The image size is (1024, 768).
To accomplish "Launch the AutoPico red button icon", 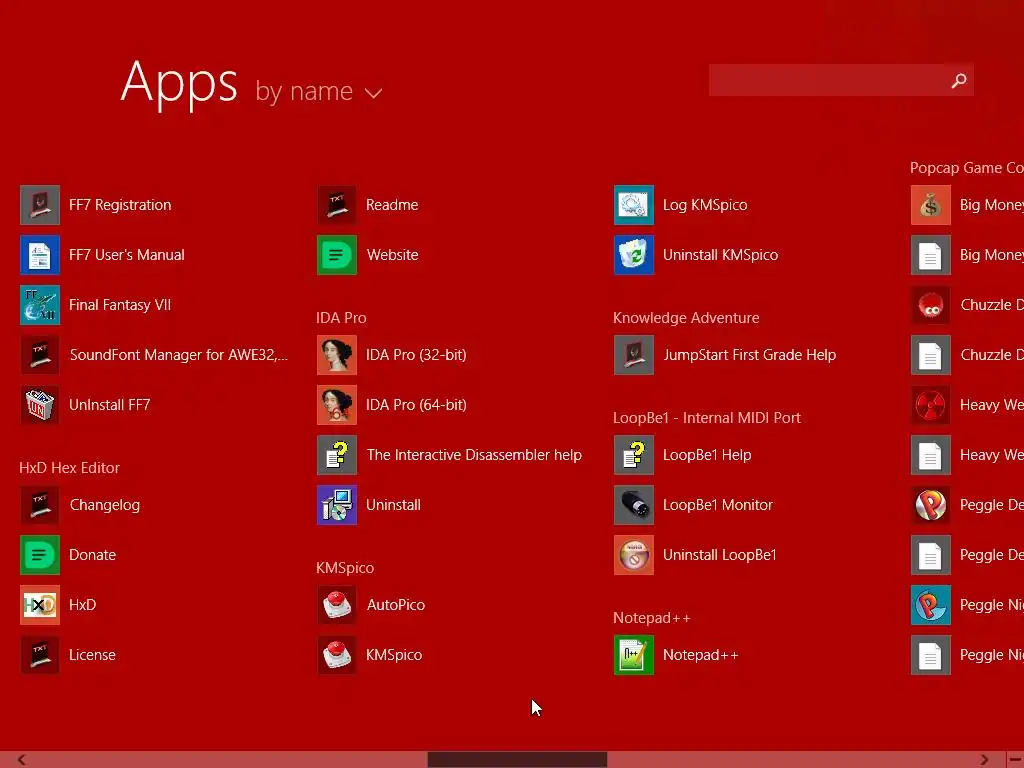I will (x=337, y=605).
